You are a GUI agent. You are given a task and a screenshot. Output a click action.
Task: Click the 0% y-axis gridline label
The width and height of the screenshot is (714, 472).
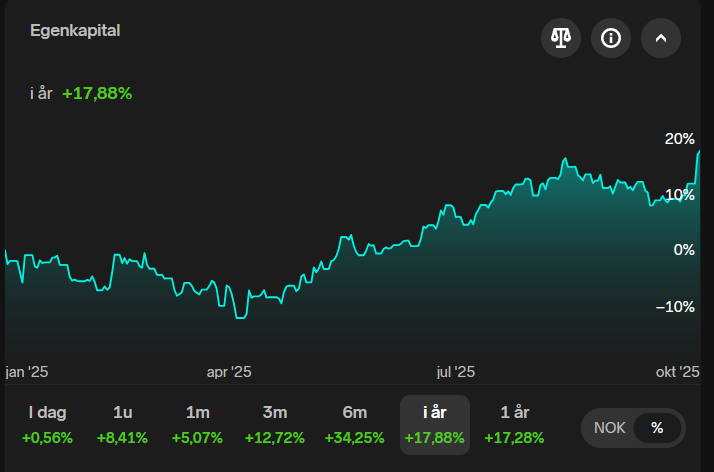click(683, 250)
